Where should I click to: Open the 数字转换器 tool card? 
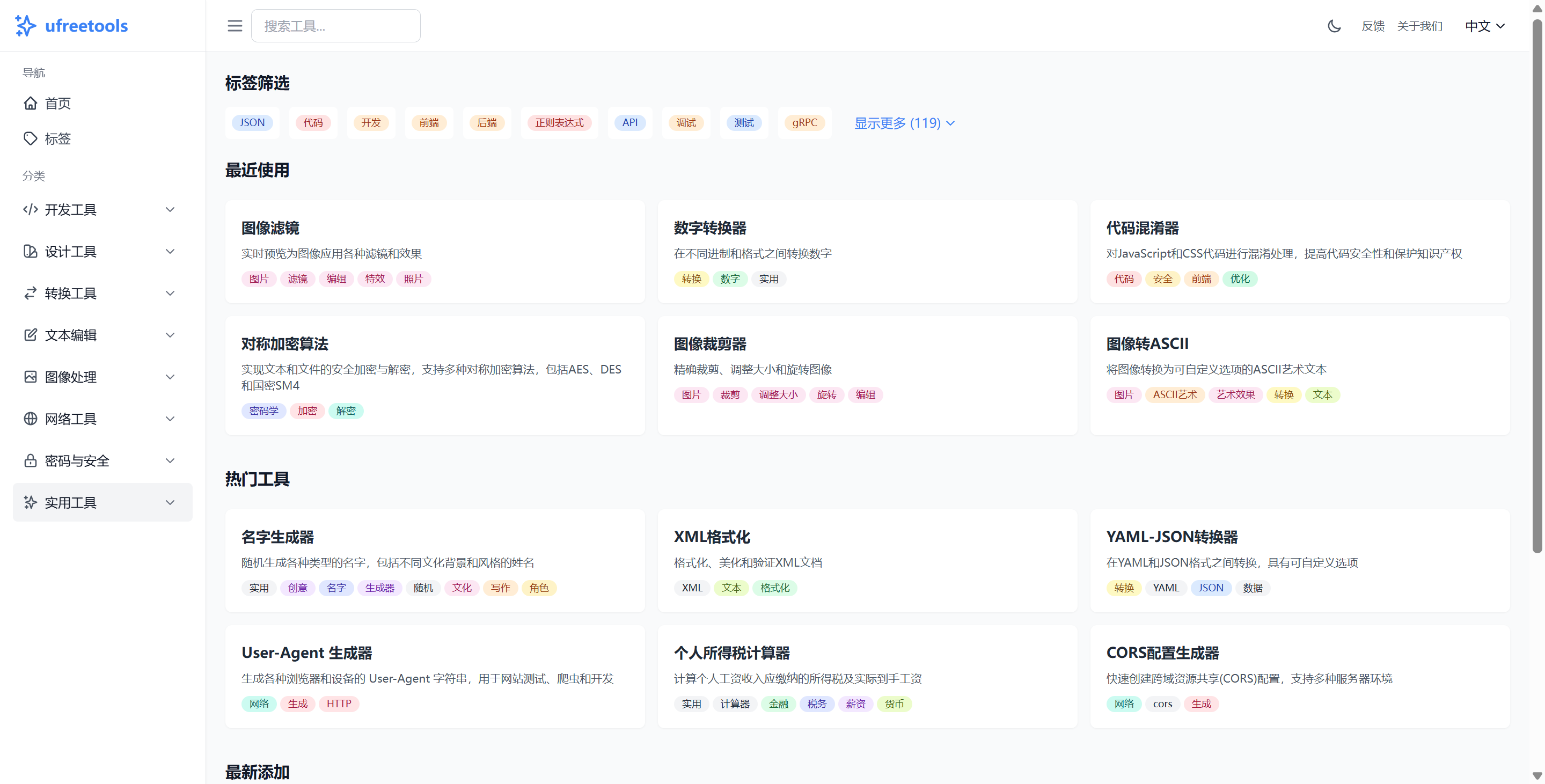pos(867,251)
